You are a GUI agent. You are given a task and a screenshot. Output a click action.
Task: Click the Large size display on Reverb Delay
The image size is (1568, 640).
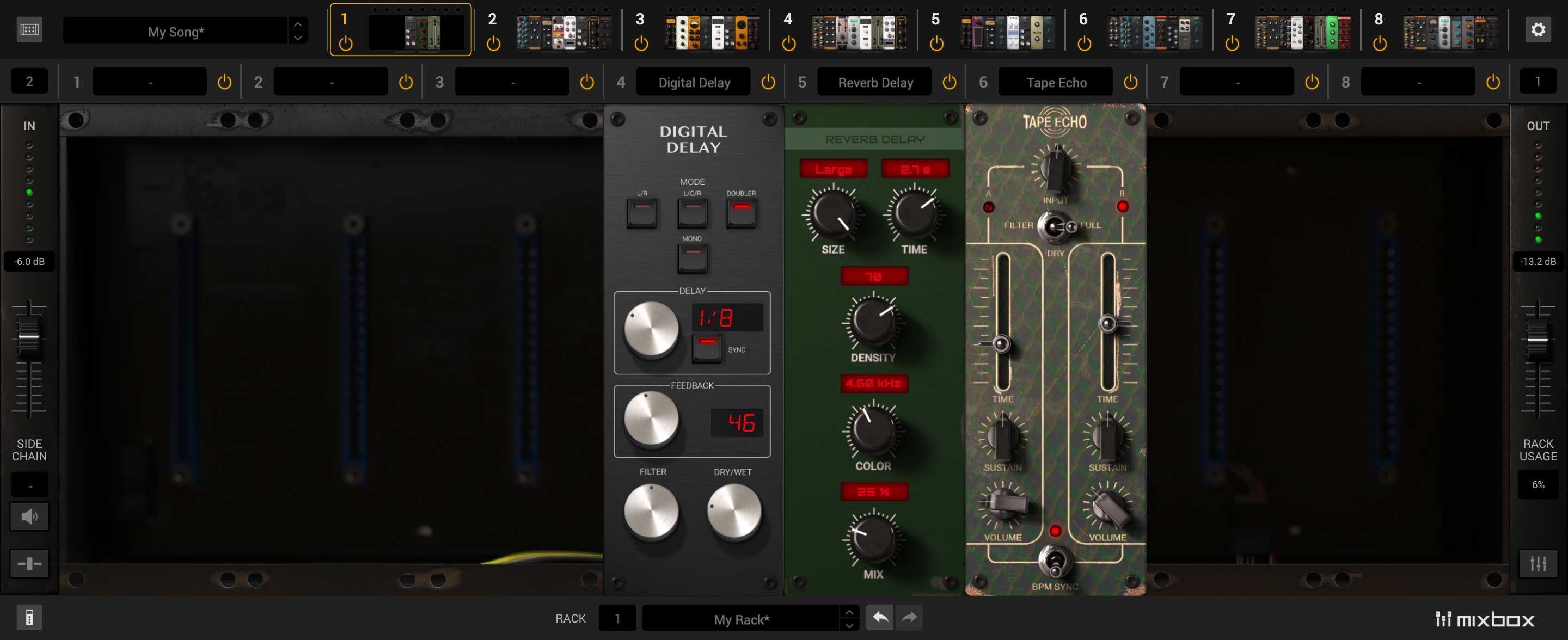pos(832,169)
